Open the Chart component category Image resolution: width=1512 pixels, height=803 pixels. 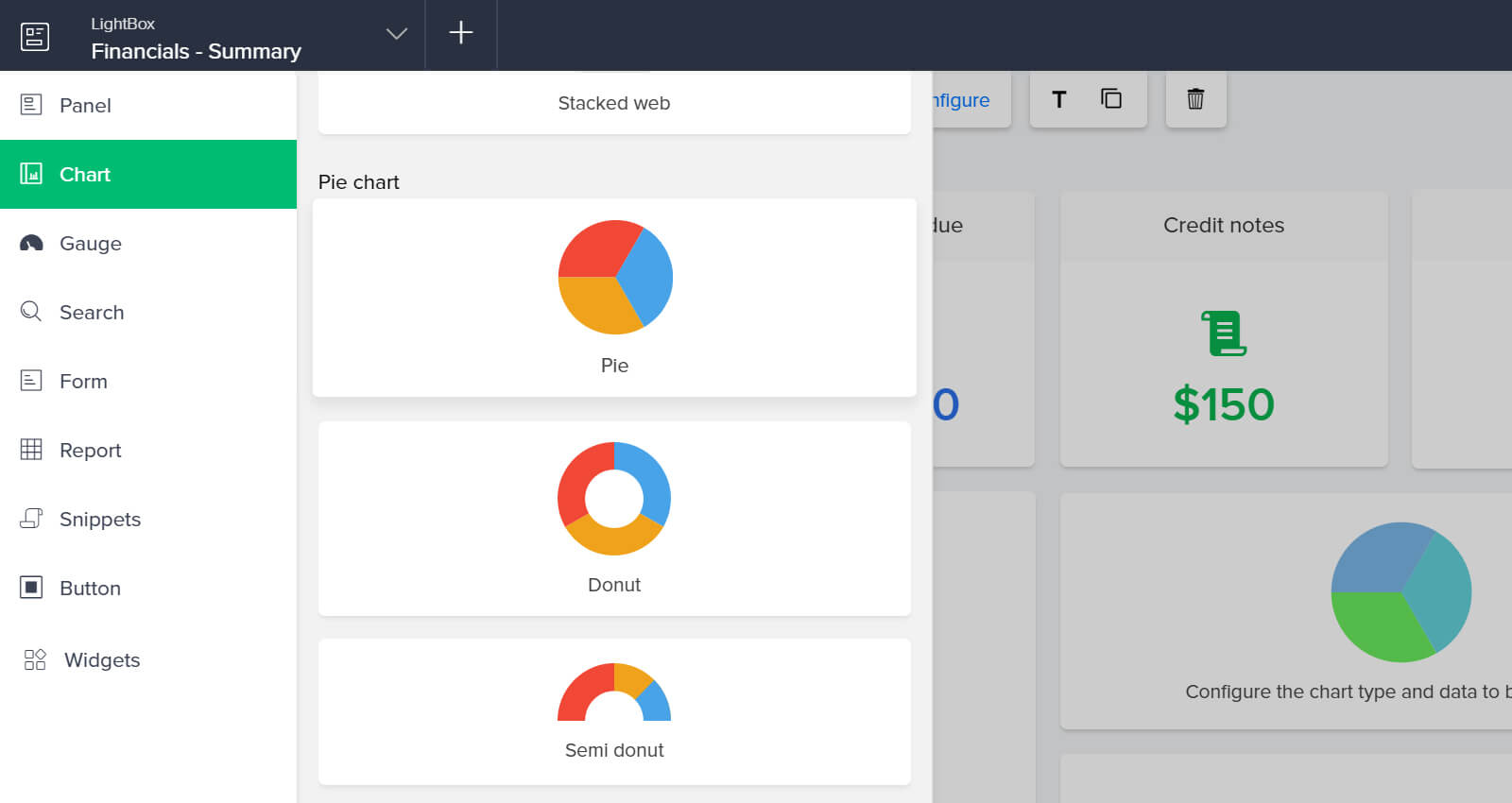[148, 174]
